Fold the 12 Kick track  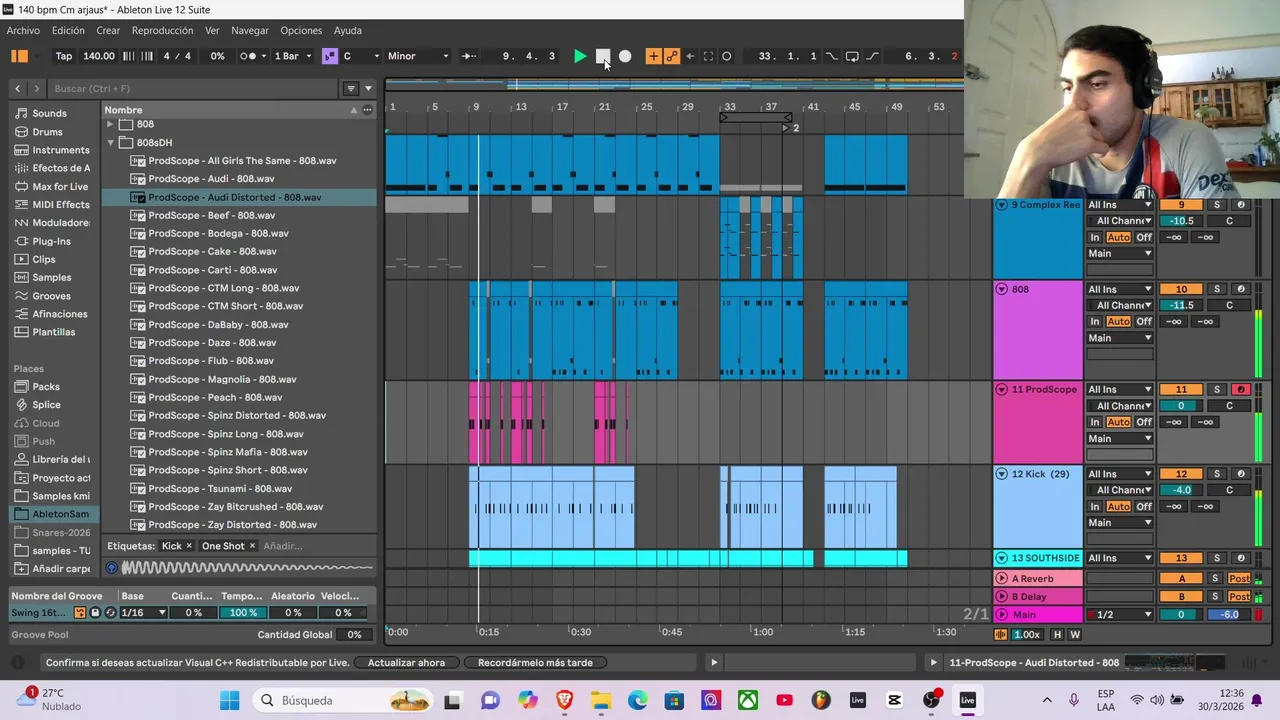pyautogui.click(x=1001, y=474)
